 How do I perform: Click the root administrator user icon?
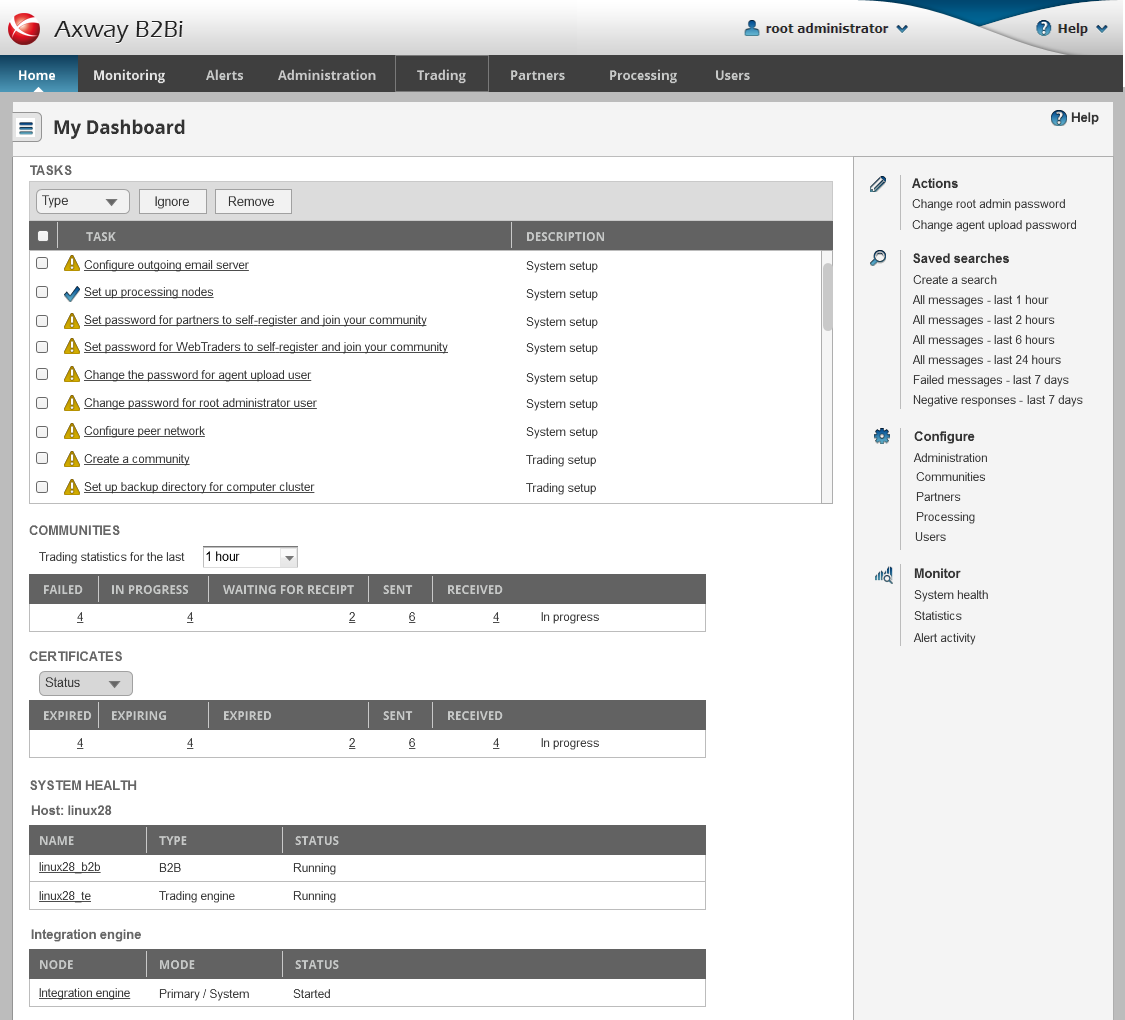pos(752,29)
